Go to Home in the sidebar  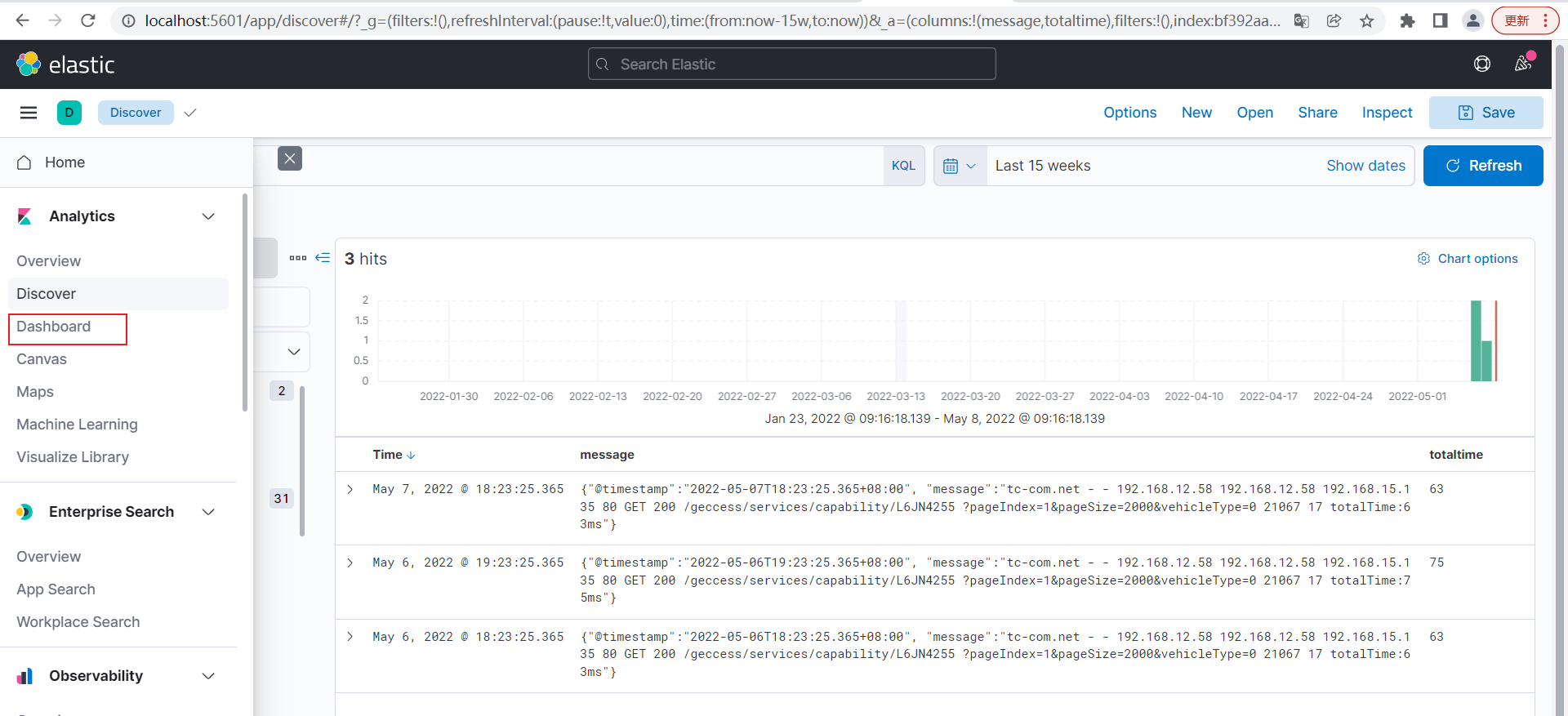65,162
